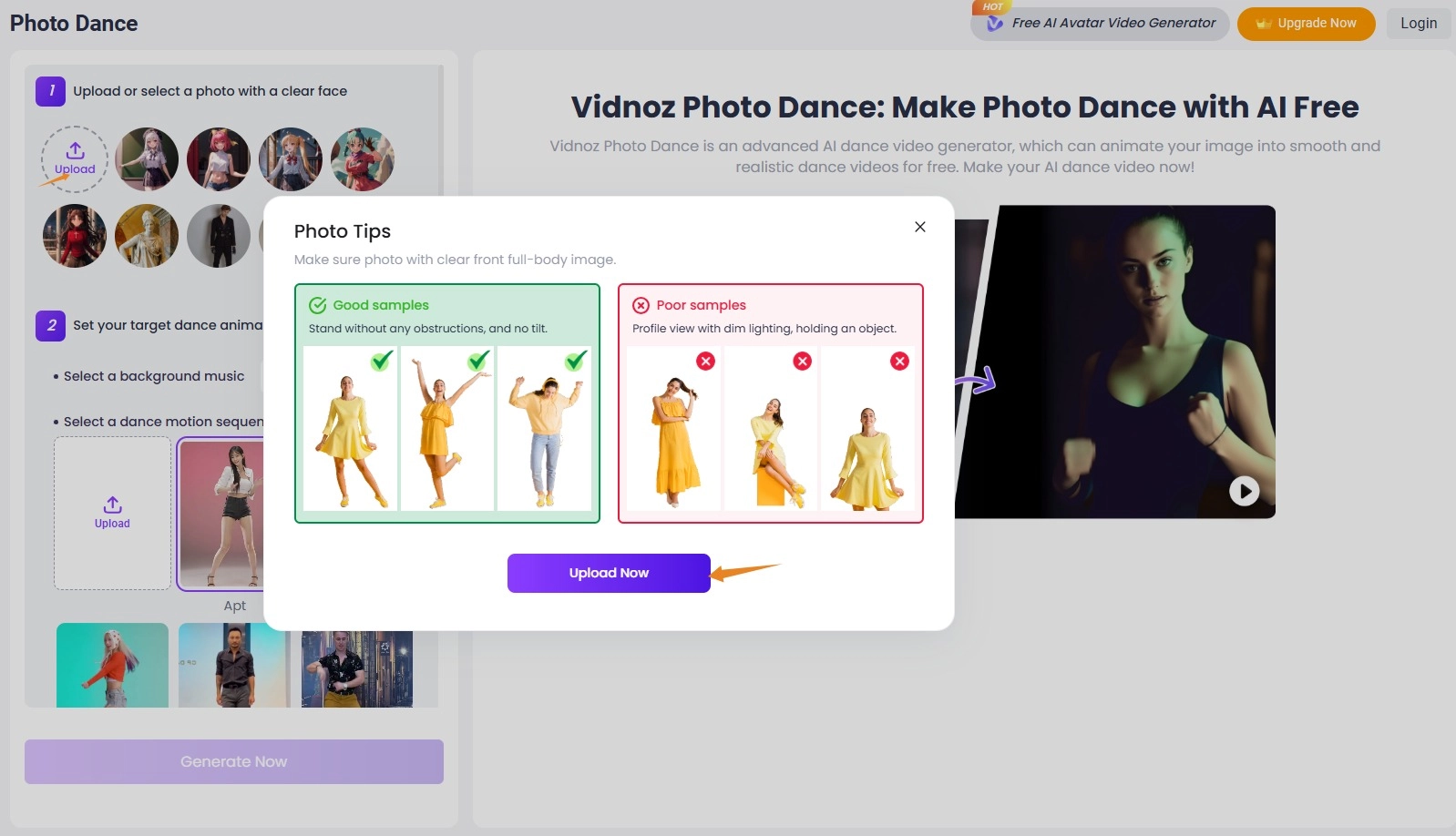Click the green check on the jeans sample

[x=576, y=361]
